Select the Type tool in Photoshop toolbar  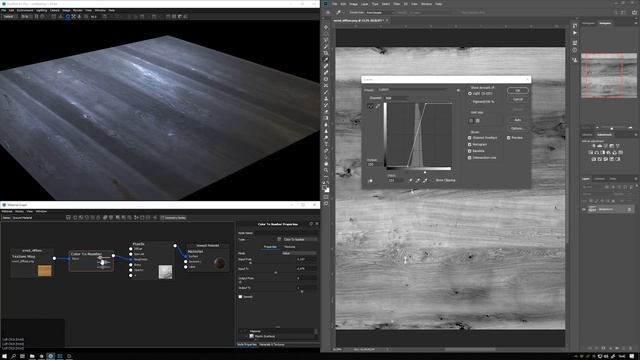326,144
